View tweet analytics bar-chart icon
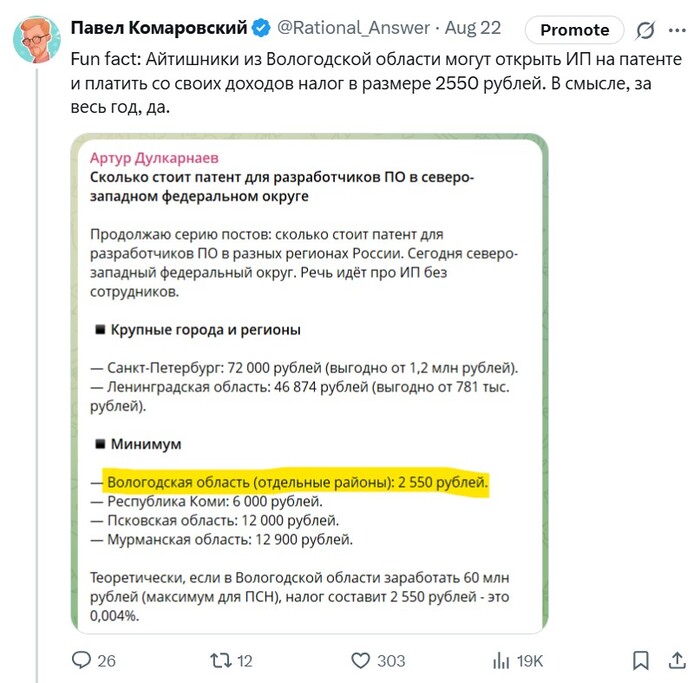Viewport: 700px width, 683px height. (x=501, y=660)
